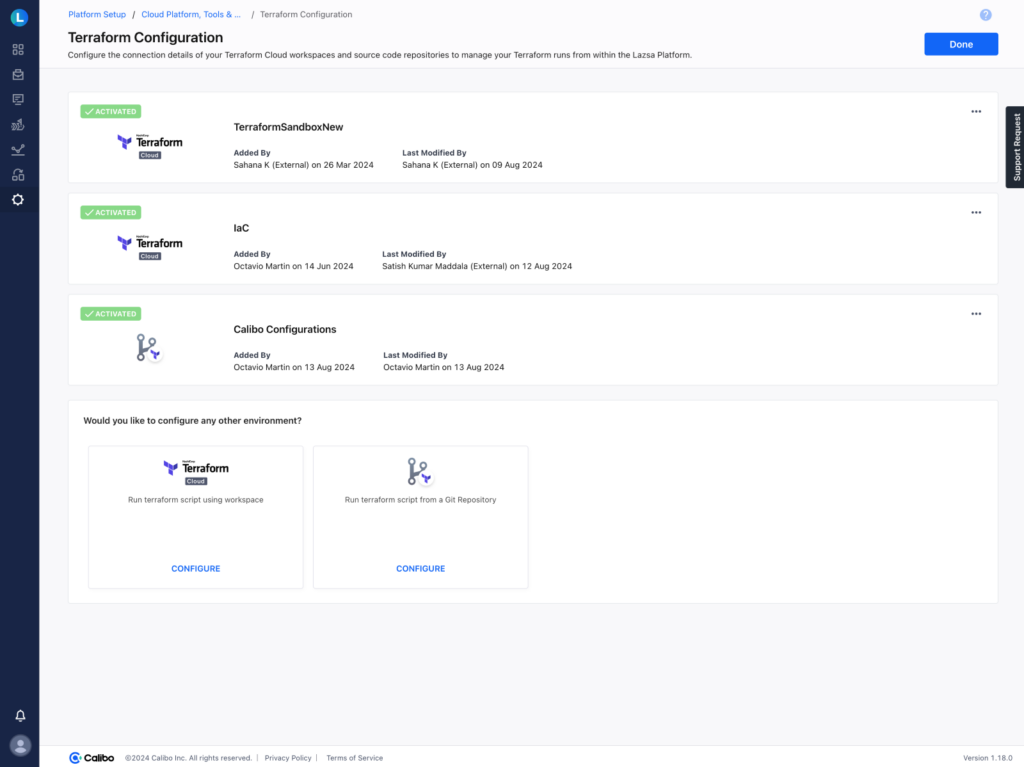
Task: Open the more options menu for Calibo Configurations
Action: click(976, 313)
